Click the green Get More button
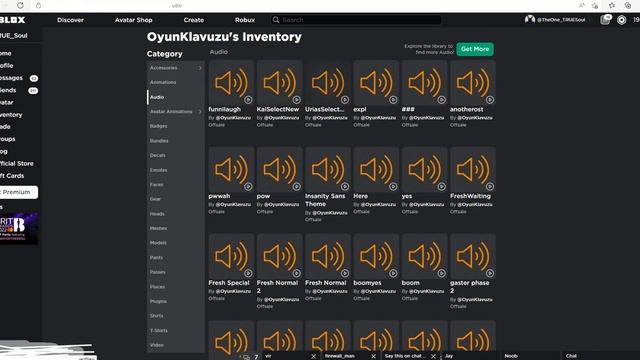Image resolution: width=640 pixels, height=360 pixels. (x=475, y=49)
